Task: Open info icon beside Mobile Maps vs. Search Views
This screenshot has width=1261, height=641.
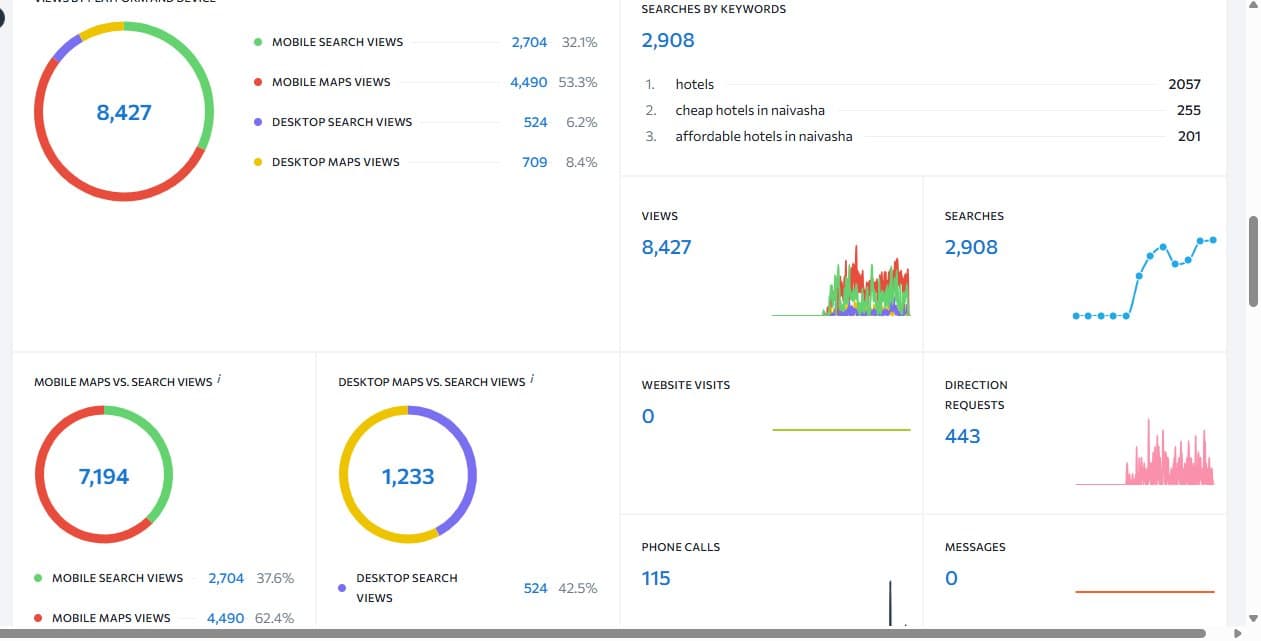Action: [219, 379]
